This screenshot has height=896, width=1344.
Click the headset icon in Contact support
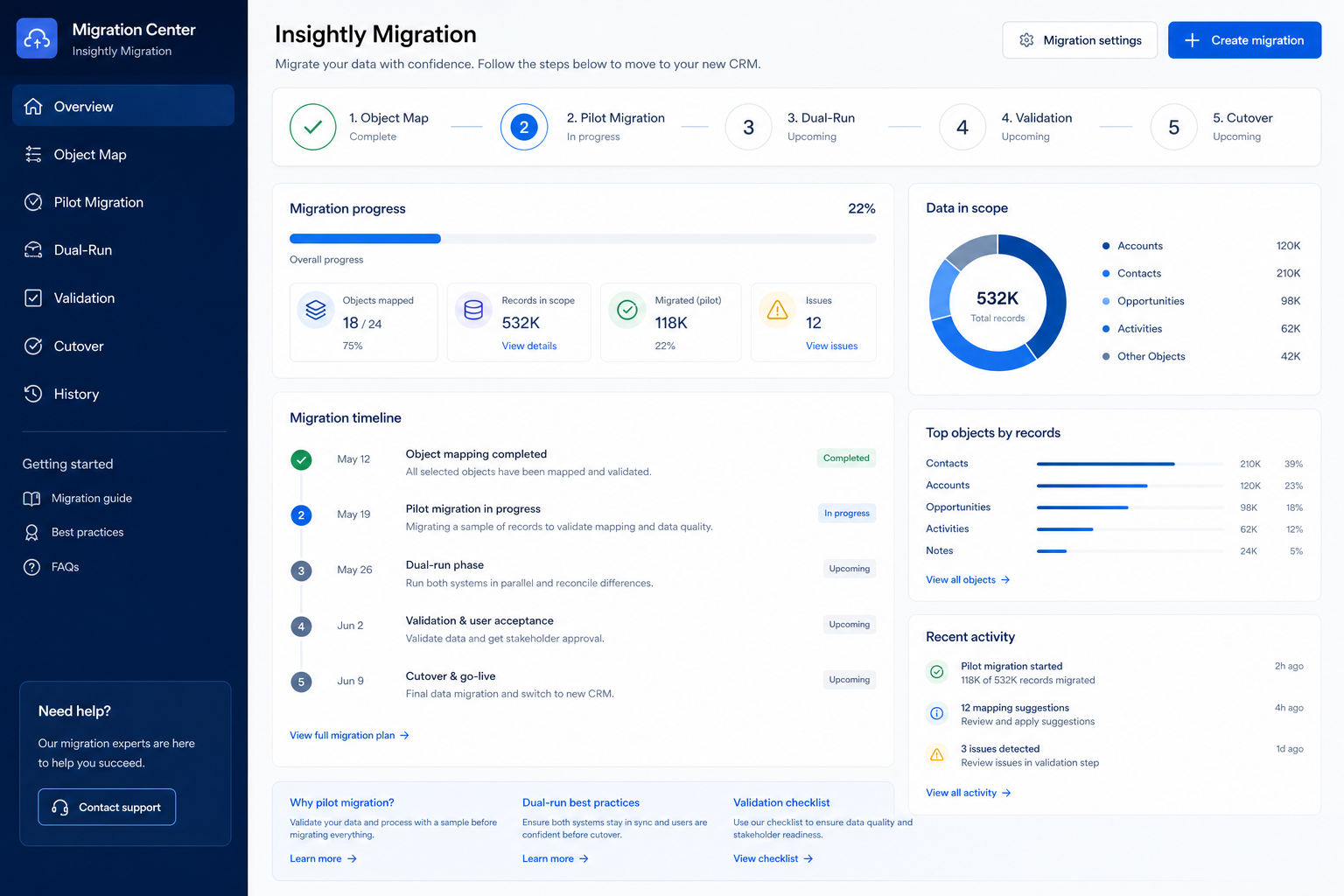60,807
